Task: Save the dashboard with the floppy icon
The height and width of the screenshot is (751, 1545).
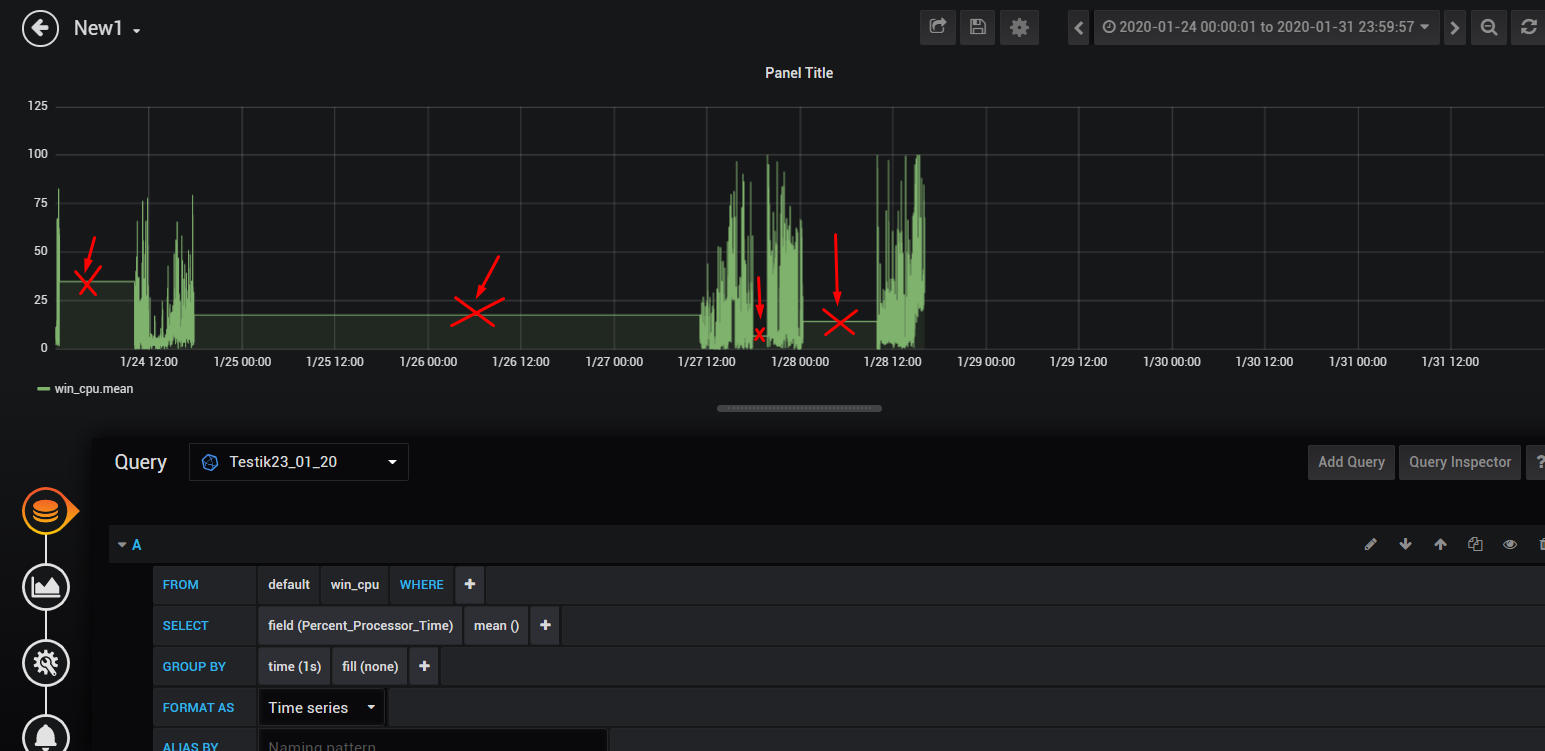Action: pos(978,27)
